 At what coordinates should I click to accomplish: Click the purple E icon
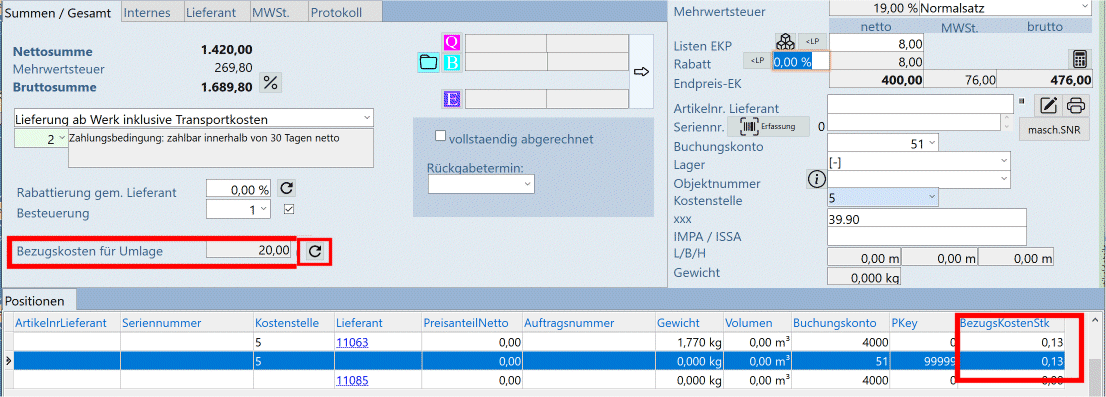point(451,99)
